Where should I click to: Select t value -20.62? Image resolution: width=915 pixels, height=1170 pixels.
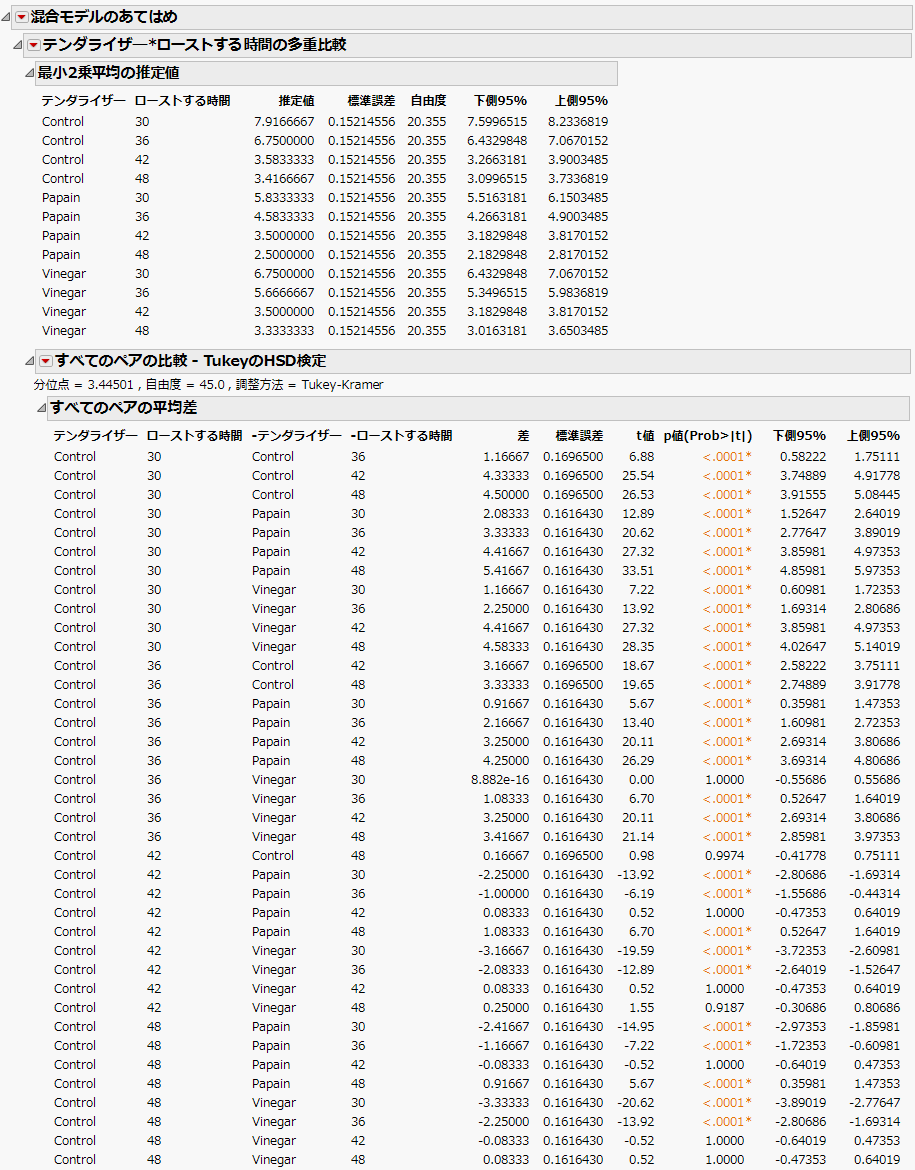(636, 1103)
